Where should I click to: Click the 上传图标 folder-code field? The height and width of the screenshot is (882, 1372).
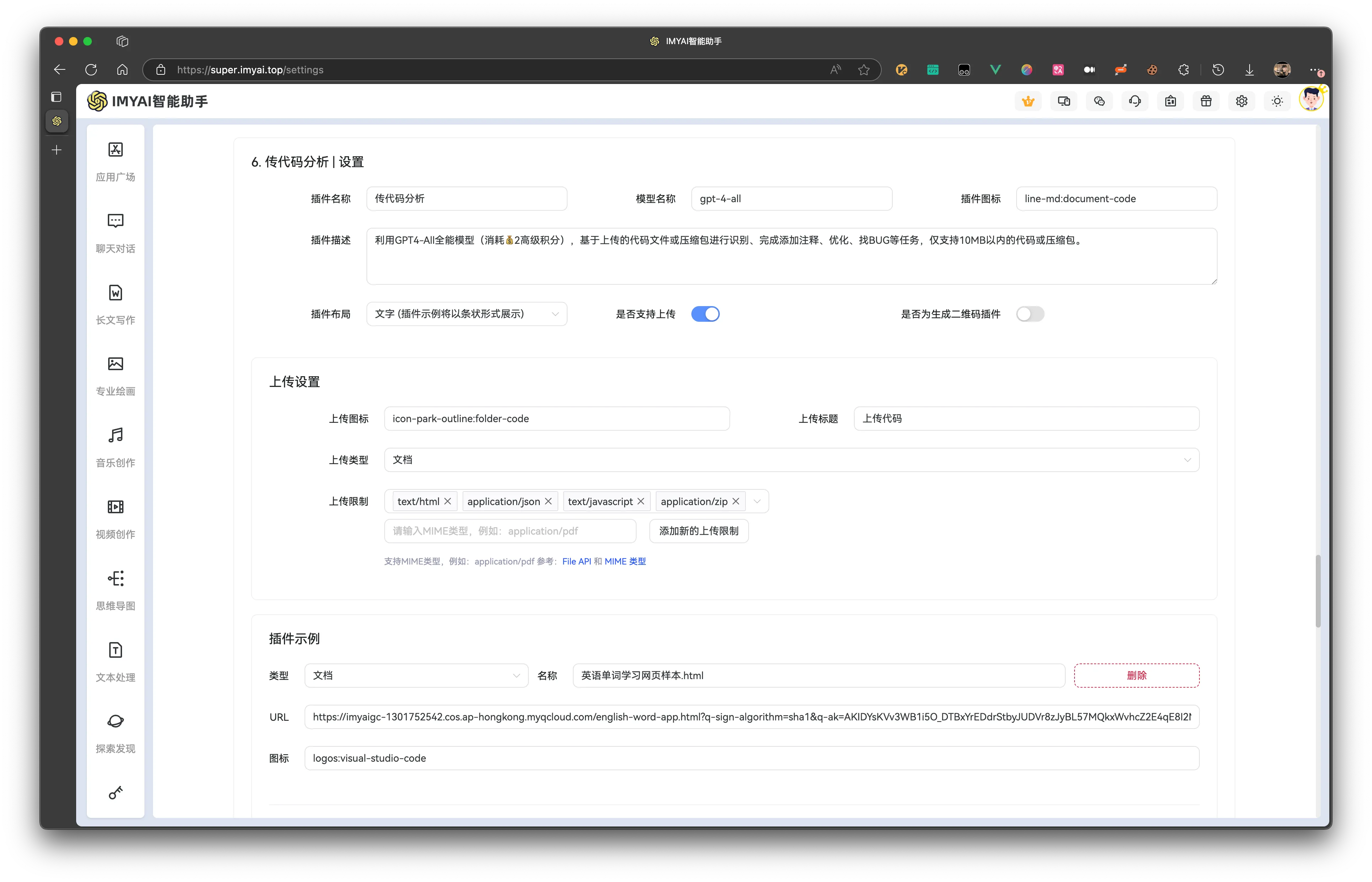pos(557,419)
